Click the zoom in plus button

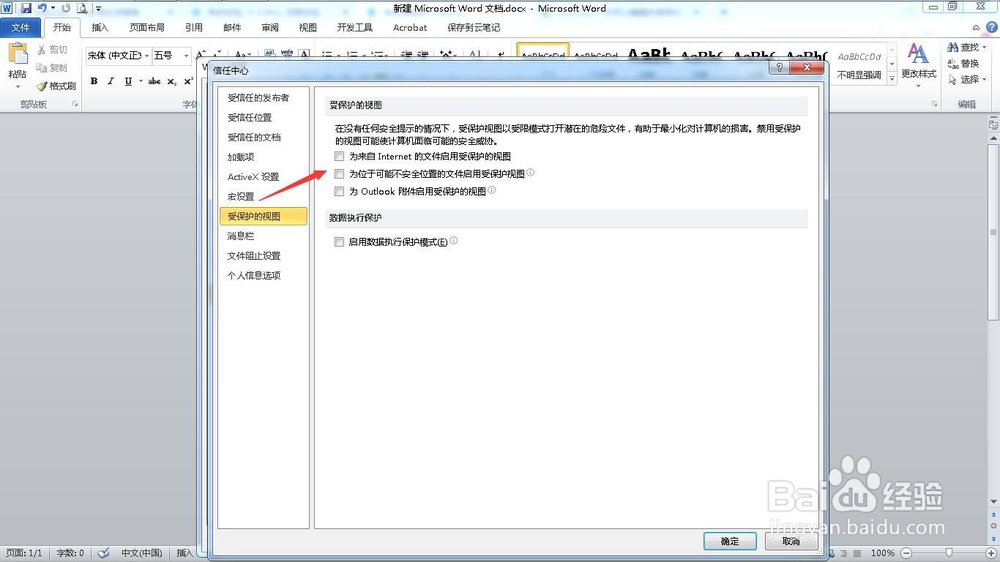coord(991,553)
